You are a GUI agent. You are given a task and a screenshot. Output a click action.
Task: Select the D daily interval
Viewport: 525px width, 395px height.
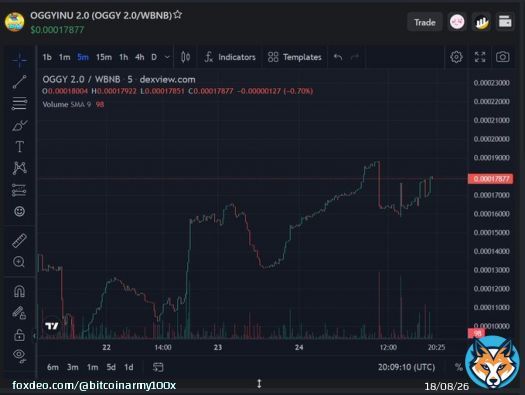[x=154, y=57]
